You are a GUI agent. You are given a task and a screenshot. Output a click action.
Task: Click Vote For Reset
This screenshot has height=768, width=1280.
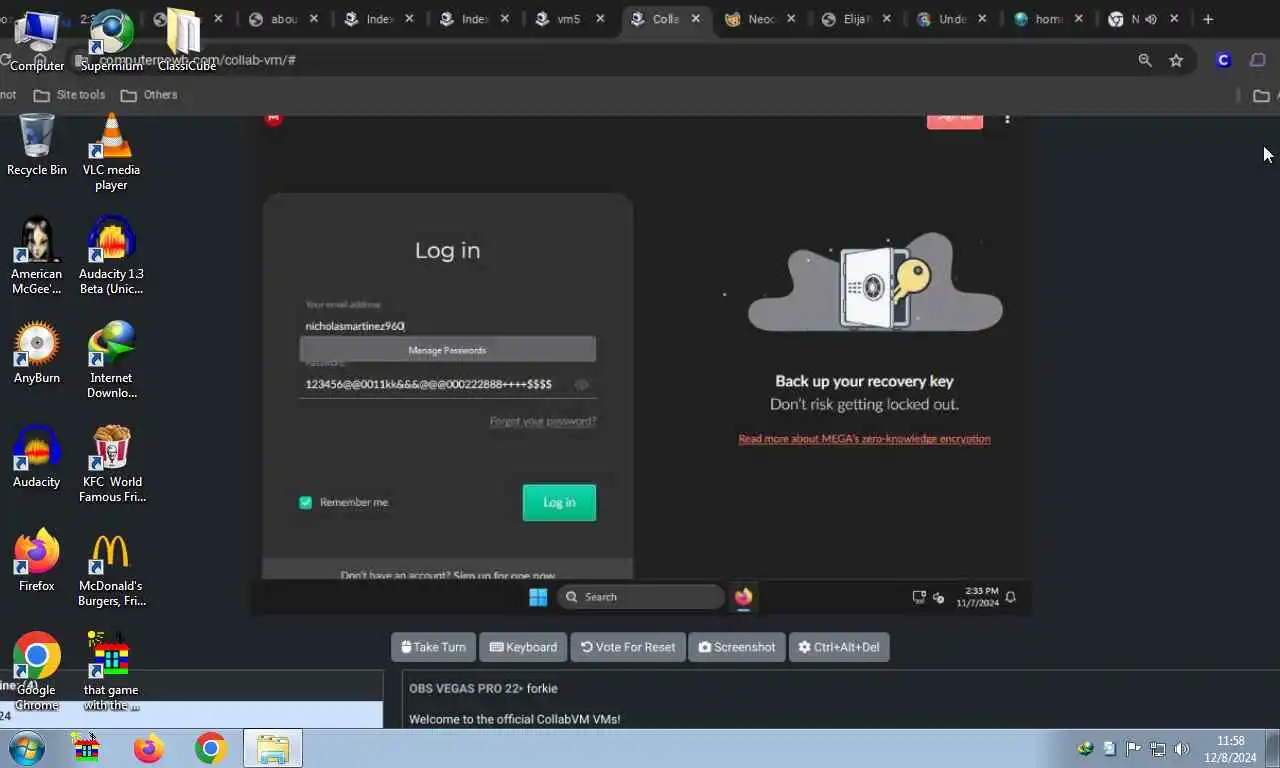[x=628, y=647]
